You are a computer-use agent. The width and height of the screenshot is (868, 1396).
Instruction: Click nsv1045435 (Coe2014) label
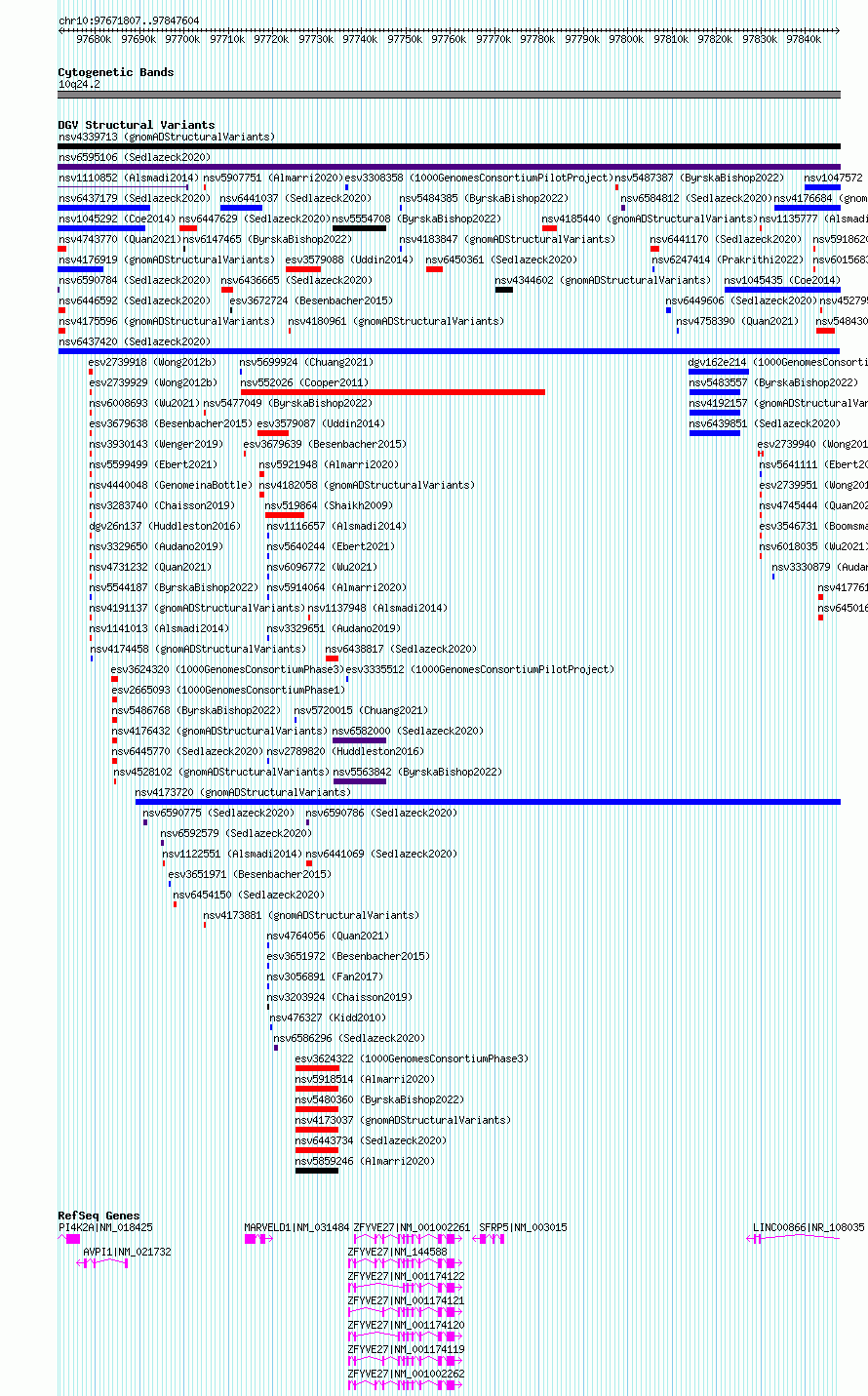782,280
